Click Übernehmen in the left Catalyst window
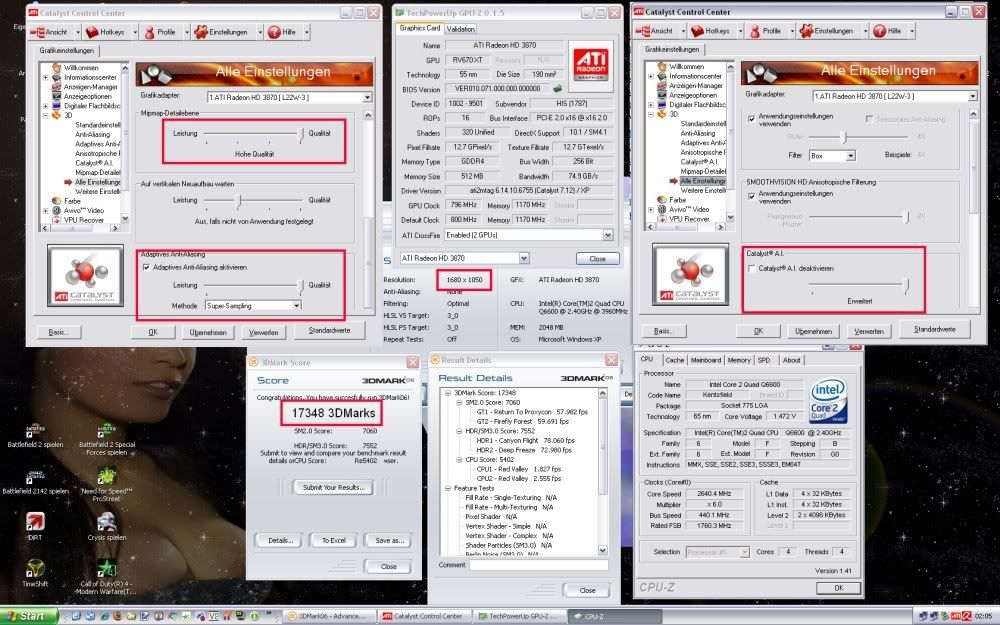The height and width of the screenshot is (625, 1000). (208, 332)
